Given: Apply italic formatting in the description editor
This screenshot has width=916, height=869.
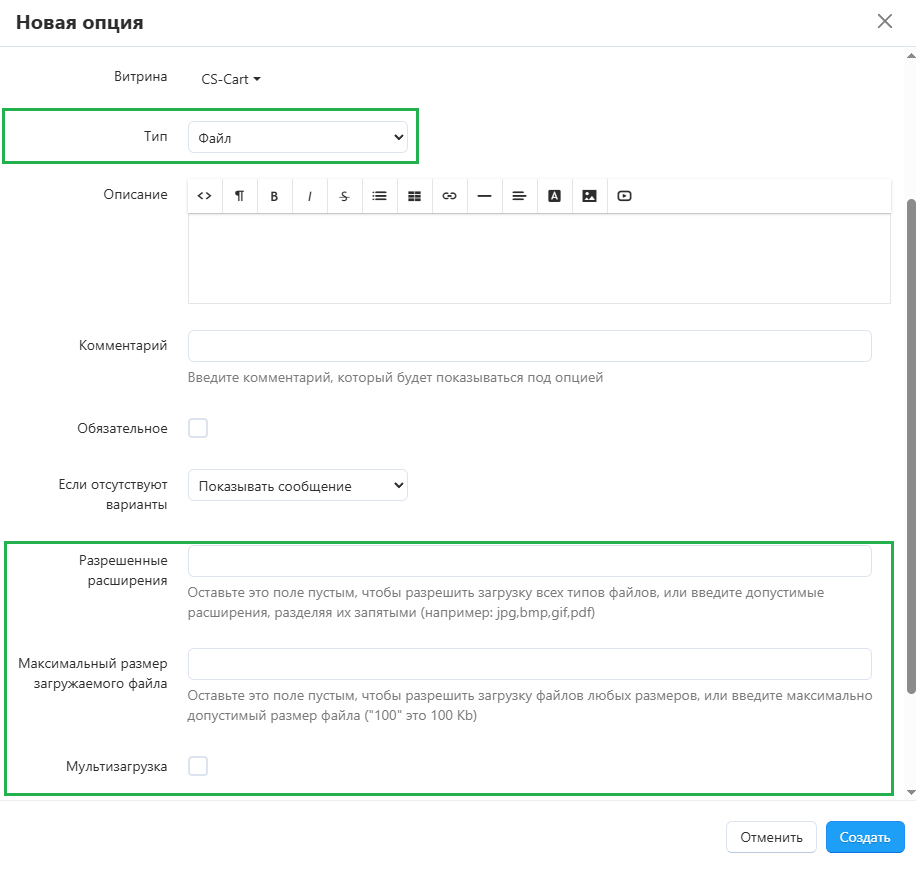Looking at the screenshot, I should [310, 196].
